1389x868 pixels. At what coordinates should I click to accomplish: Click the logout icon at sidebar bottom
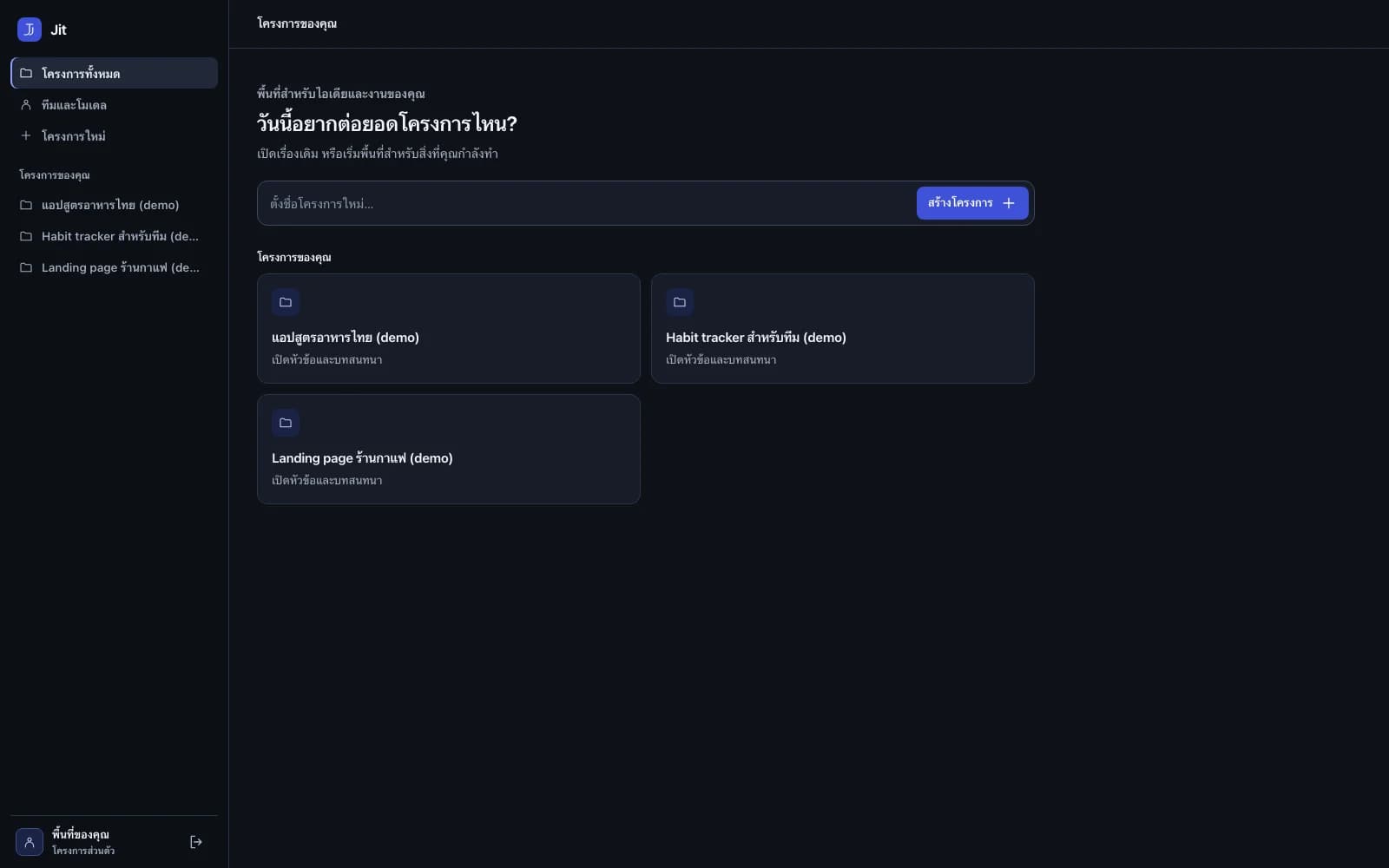point(196,842)
